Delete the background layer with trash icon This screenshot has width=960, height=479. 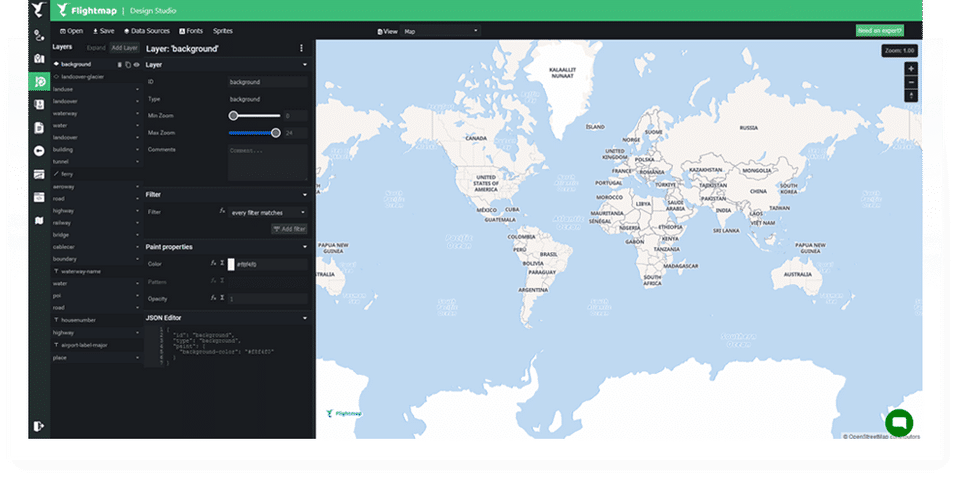coord(120,64)
